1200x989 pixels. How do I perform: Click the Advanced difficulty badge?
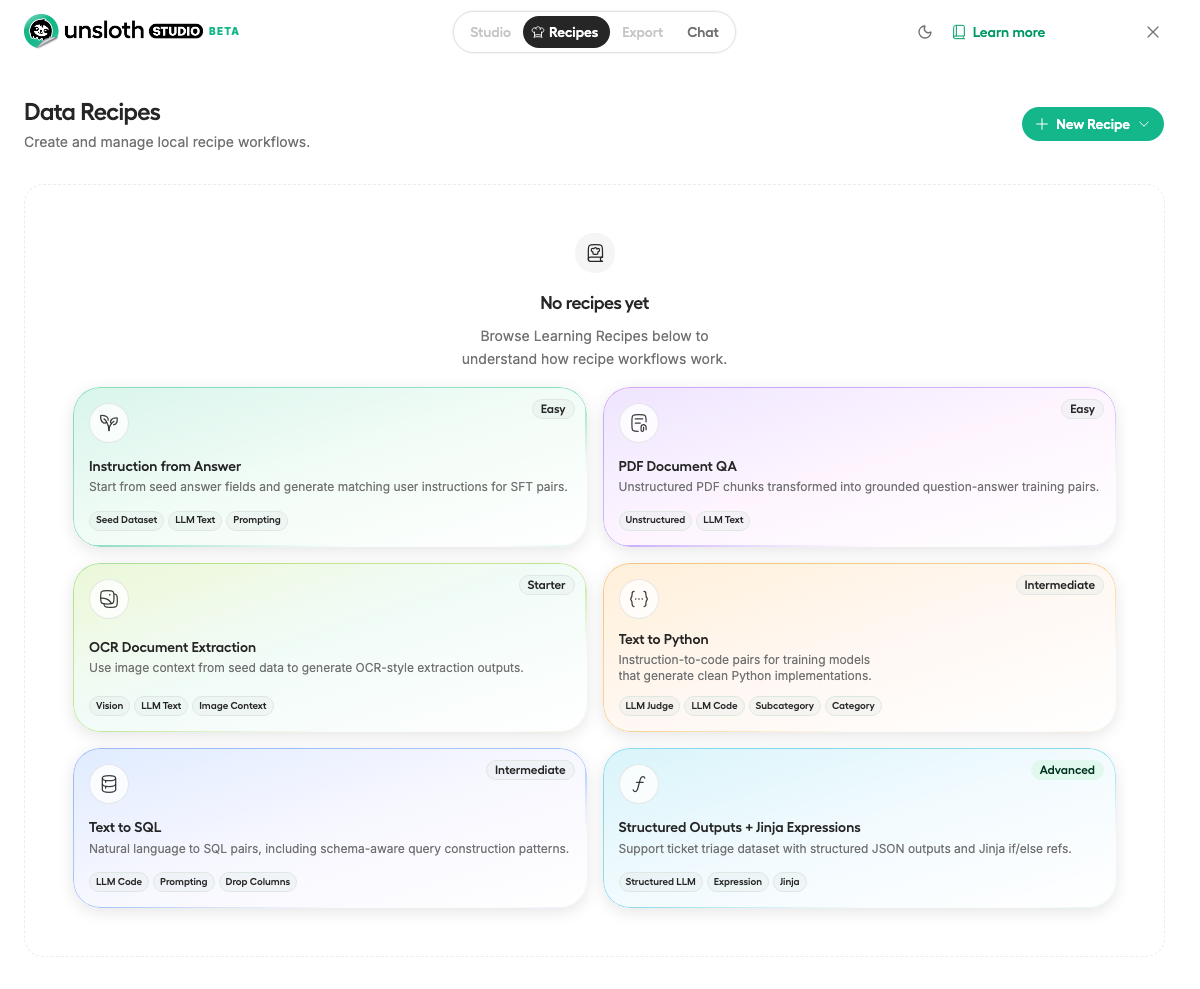1067,770
